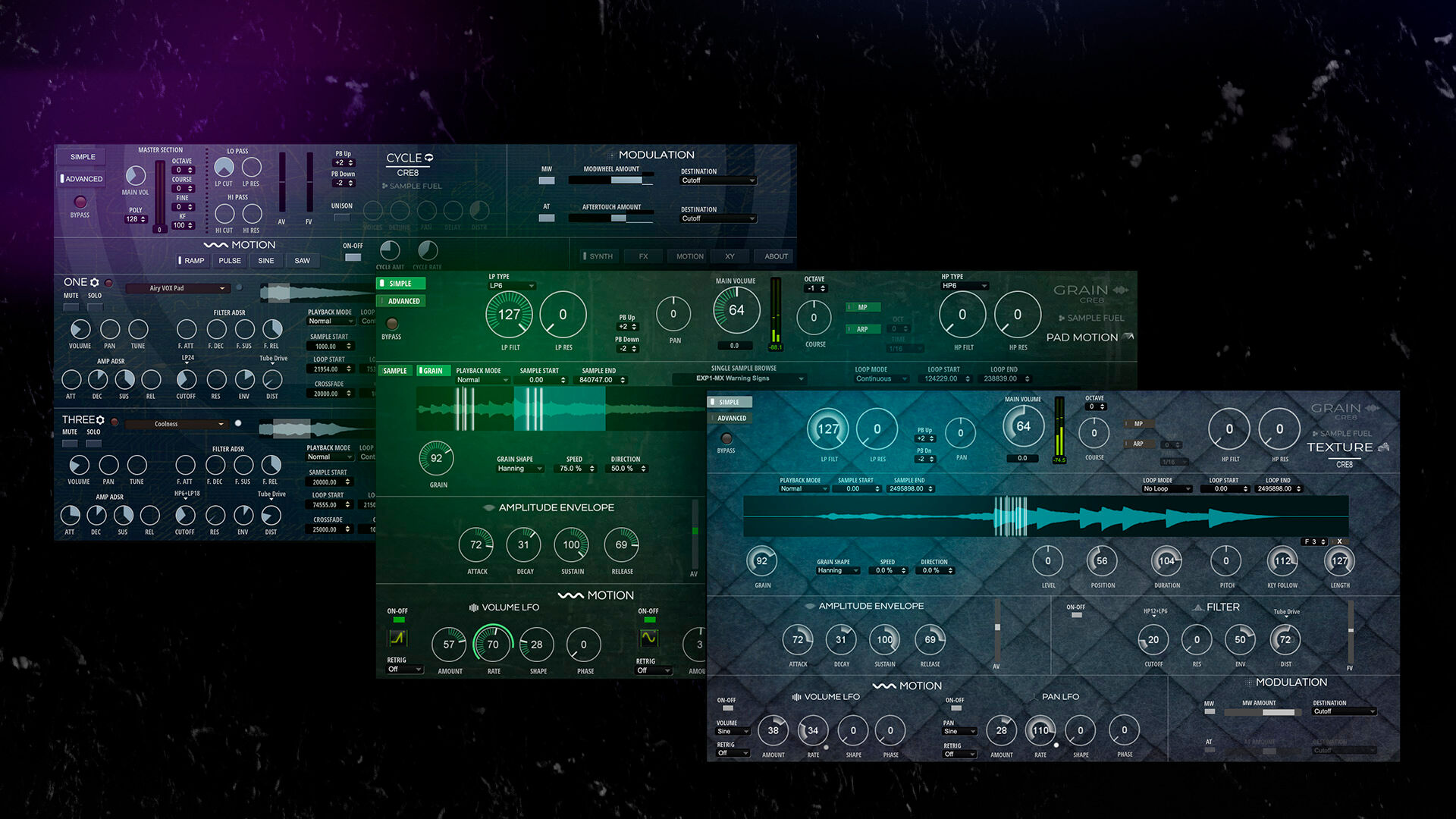
Task: Open Airy VOX Pad preset dropdown
Action: (x=177, y=288)
